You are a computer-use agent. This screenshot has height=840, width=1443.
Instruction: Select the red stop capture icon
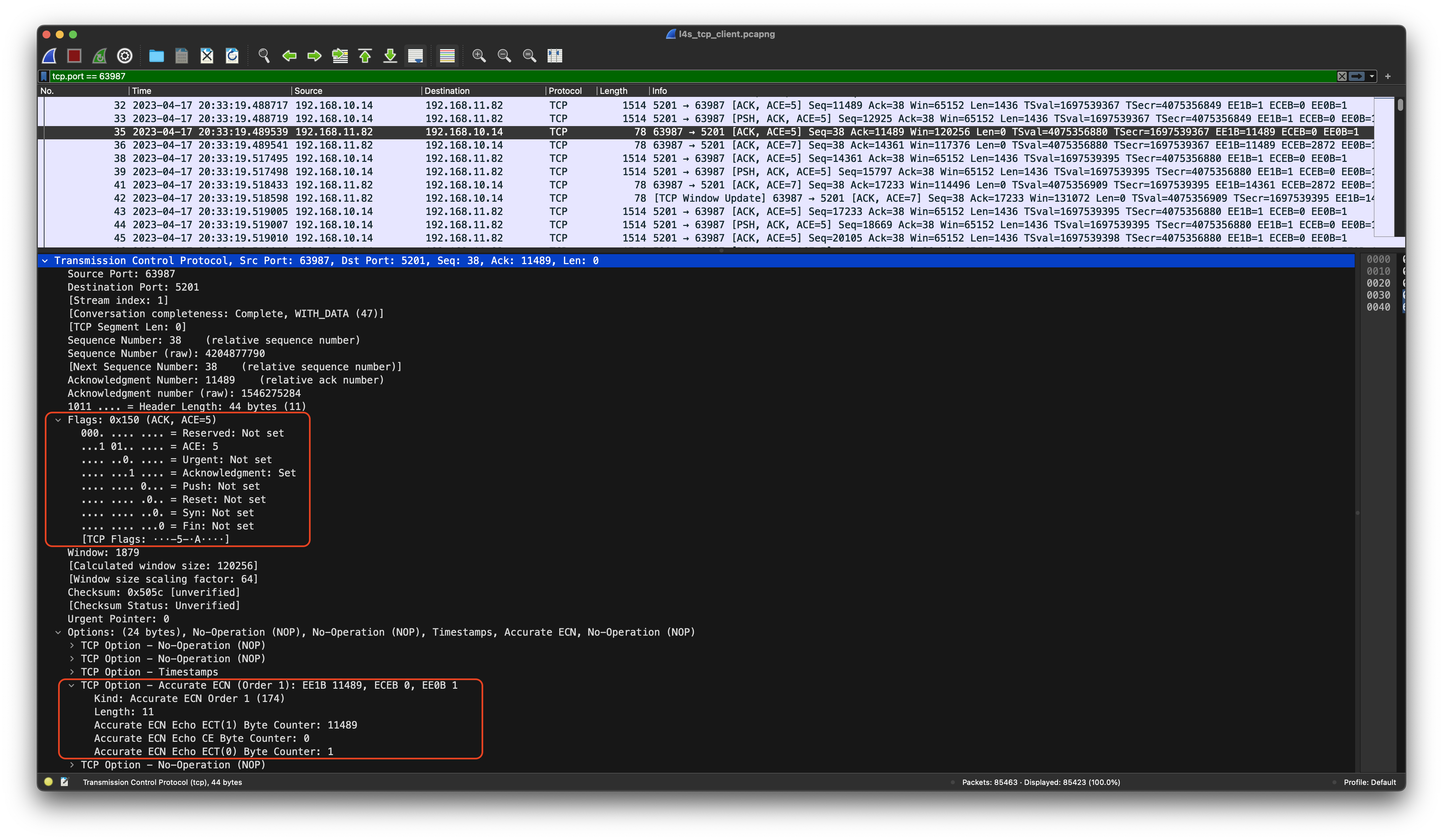(74, 55)
